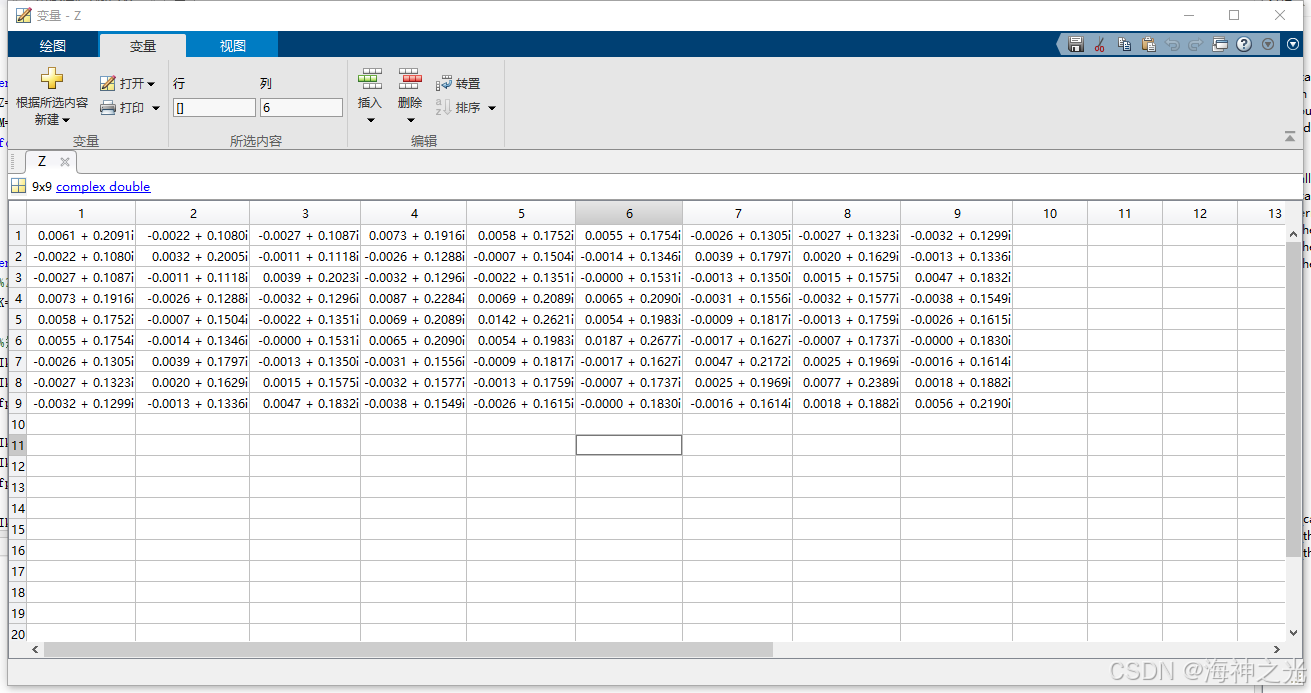Select column header 12
Viewport: 1311px width, 693px height.
1200,213
